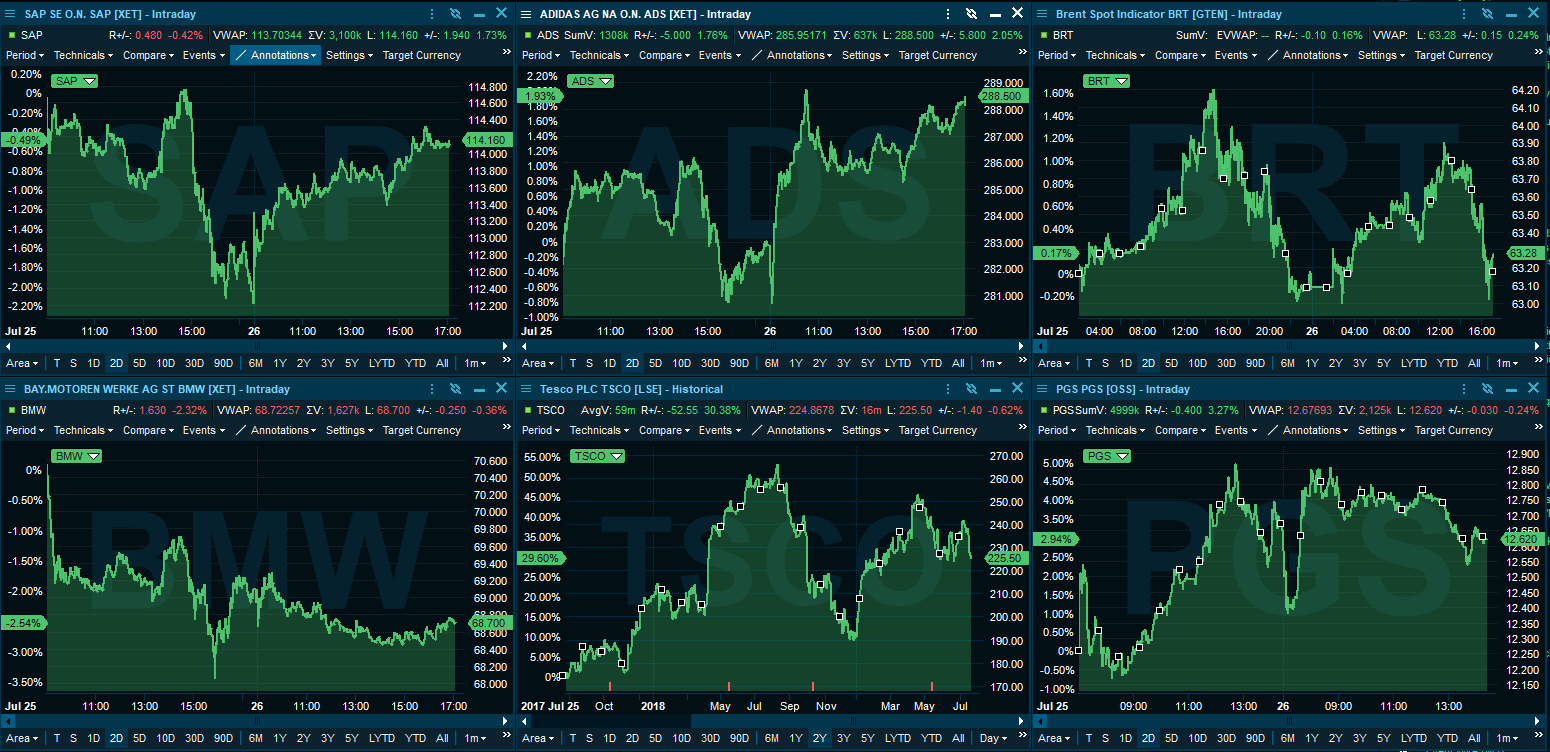This screenshot has height=752, width=1550.
Task: Click the link-off icon on the PGS panel
Action: tap(1486, 389)
